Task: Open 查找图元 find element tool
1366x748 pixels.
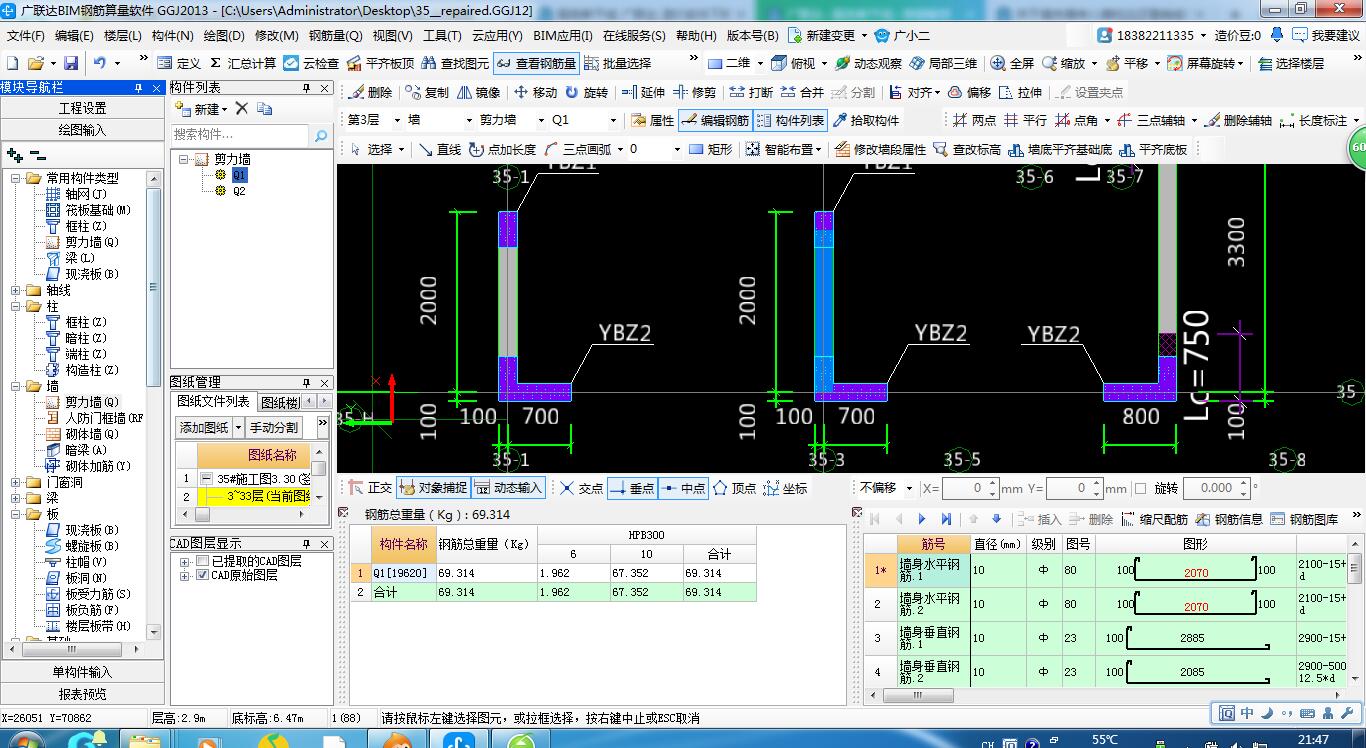Action: pos(455,63)
